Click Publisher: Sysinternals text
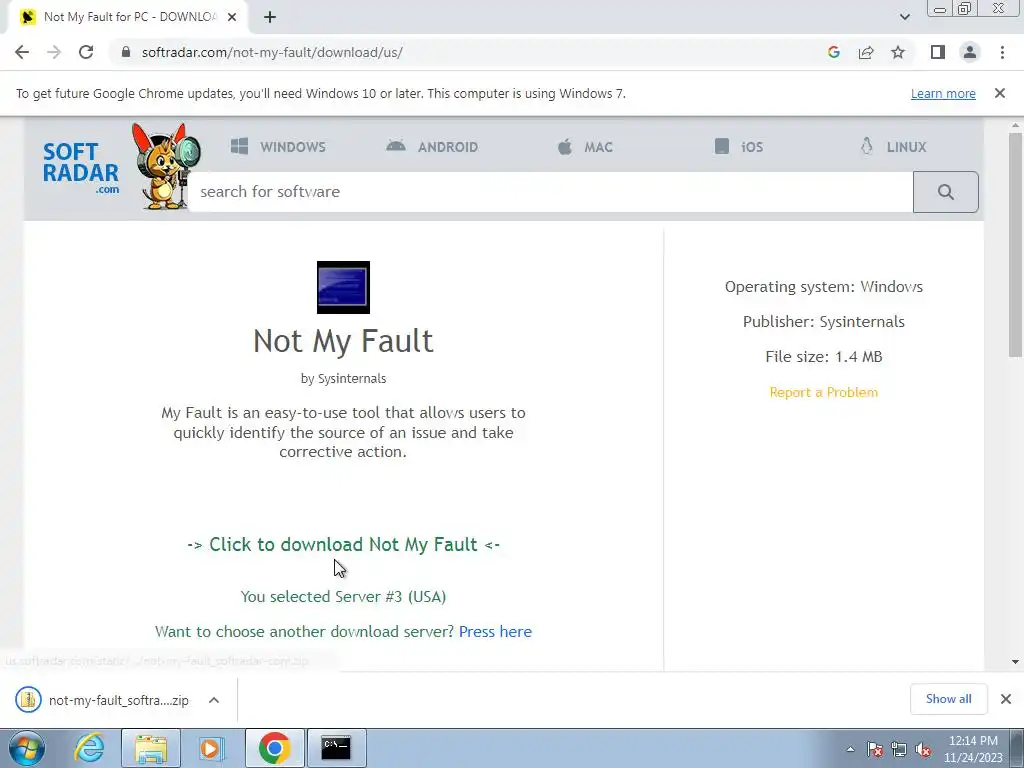Viewport: 1024px width, 768px height. click(x=824, y=321)
